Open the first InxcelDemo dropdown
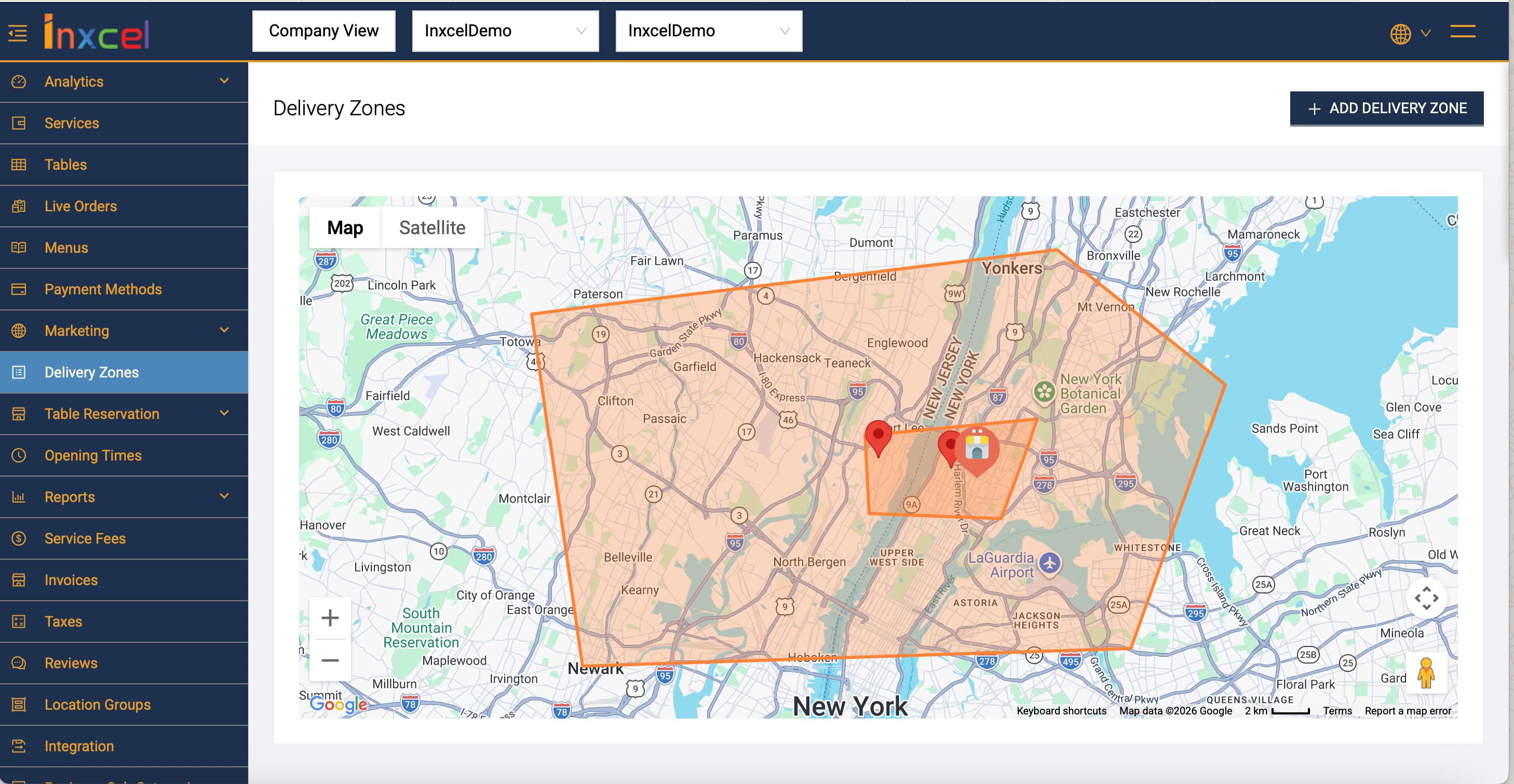Viewport: 1514px width, 784px height. [x=505, y=31]
